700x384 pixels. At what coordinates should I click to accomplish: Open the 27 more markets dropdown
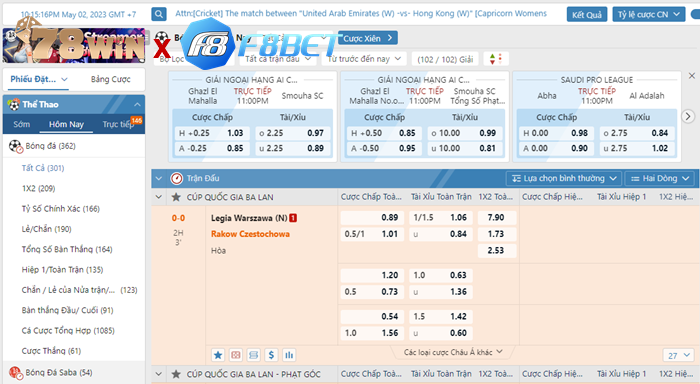tap(679, 355)
